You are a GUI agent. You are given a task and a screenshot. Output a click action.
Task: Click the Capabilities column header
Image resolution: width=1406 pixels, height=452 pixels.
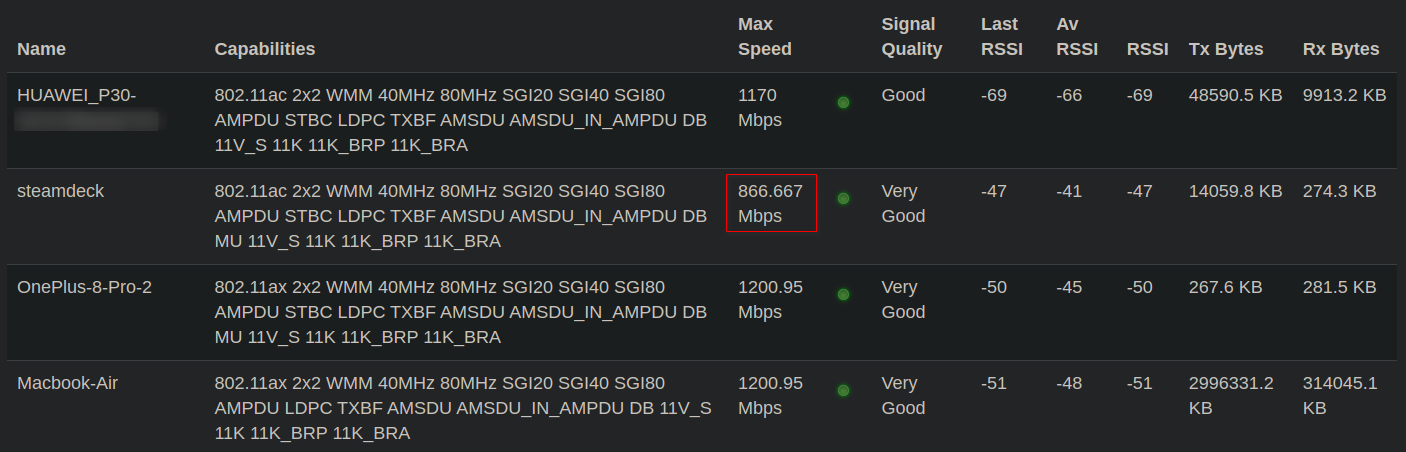(264, 49)
